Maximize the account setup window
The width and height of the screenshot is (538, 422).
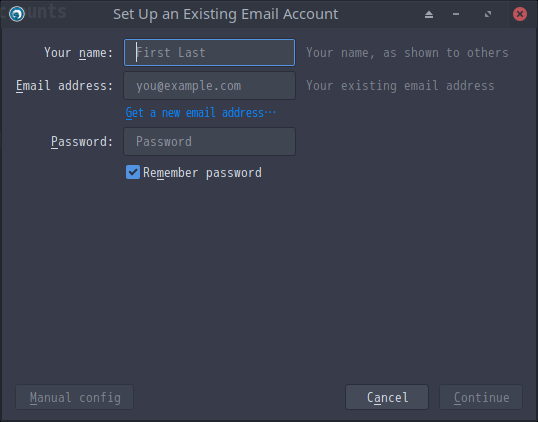coord(488,14)
